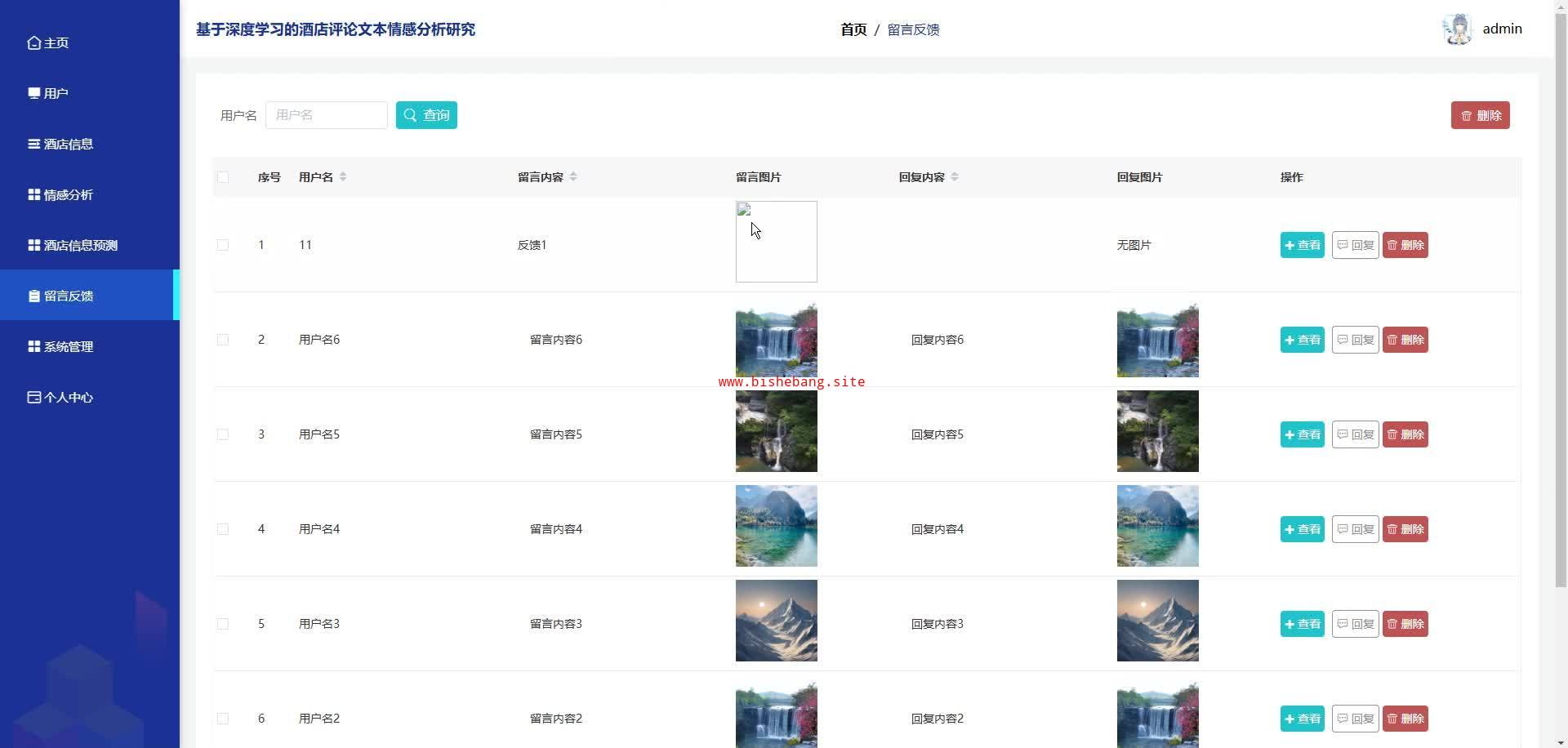This screenshot has height=748, width=1568.
Task: Toggle the select-all checkbox in table header
Action: (223, 177)
